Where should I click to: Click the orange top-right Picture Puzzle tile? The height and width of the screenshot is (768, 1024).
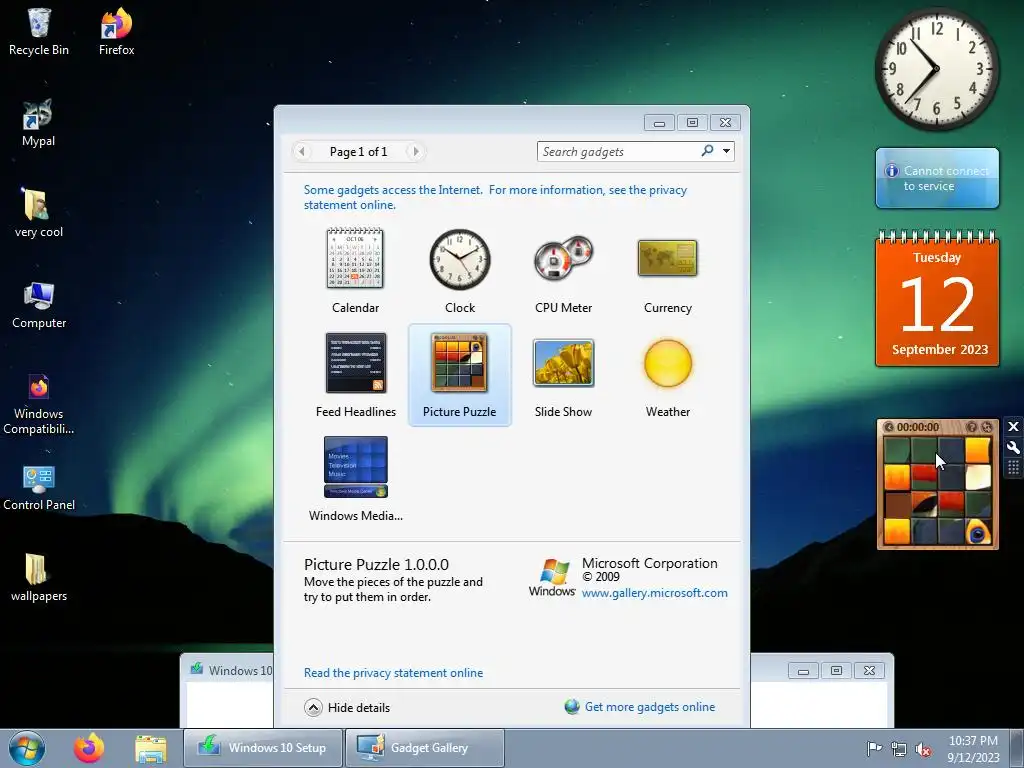coord(978,450)
